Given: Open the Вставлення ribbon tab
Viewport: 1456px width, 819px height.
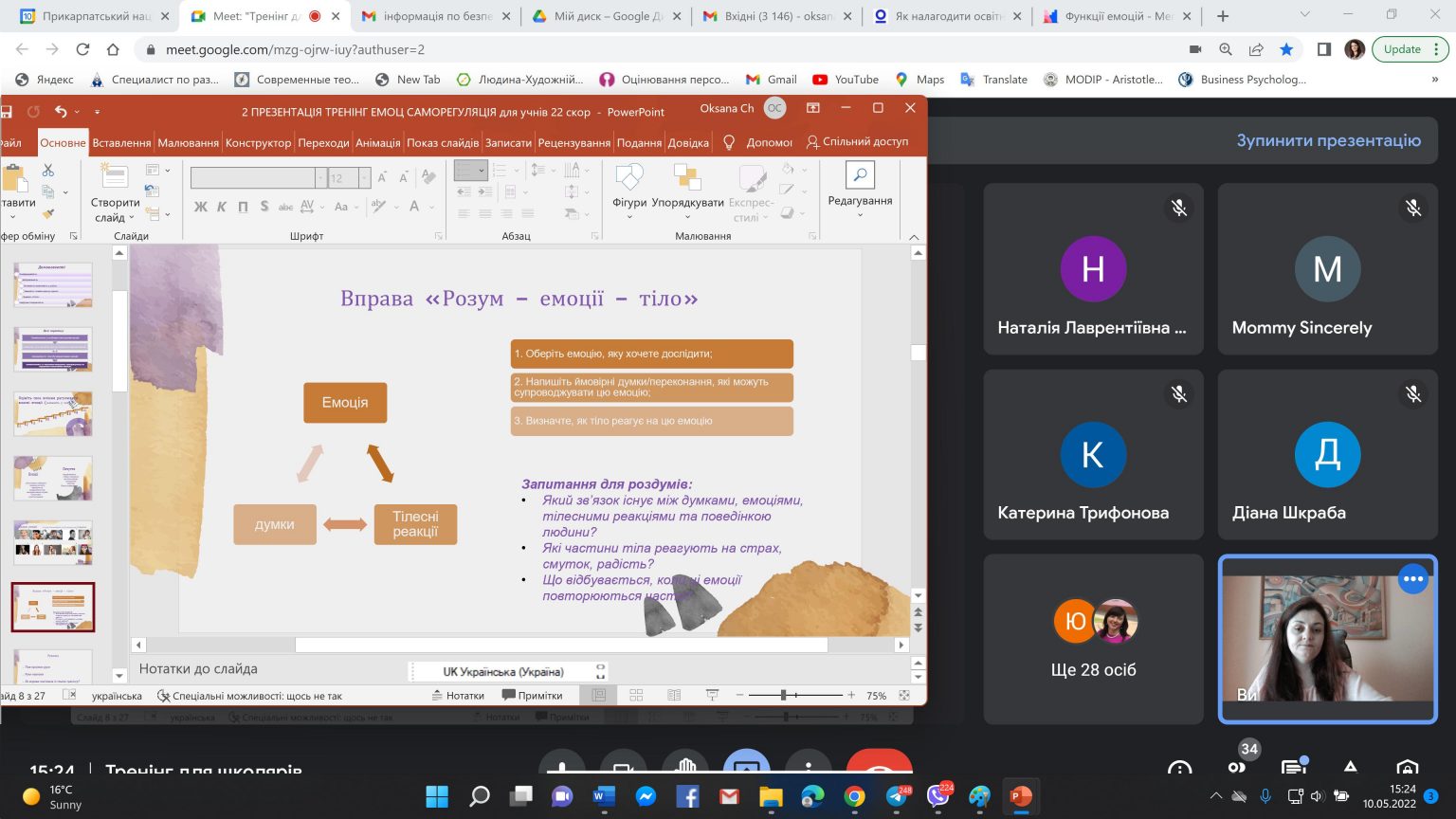Looking at the screenshot, I should coord(121,143).
